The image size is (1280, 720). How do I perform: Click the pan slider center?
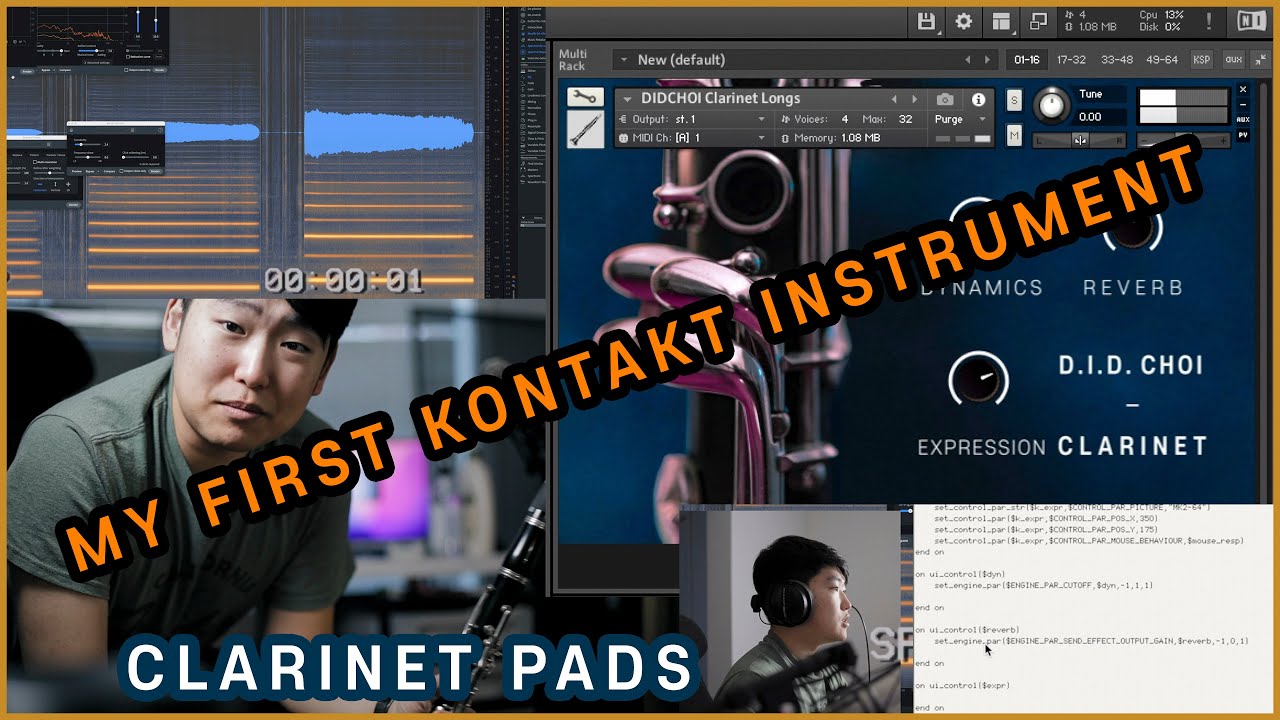1080,140
